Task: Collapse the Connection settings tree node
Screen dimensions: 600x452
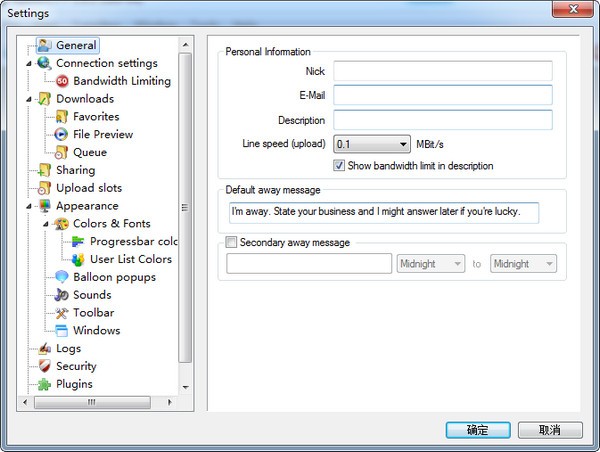Action: click(29, 63)
